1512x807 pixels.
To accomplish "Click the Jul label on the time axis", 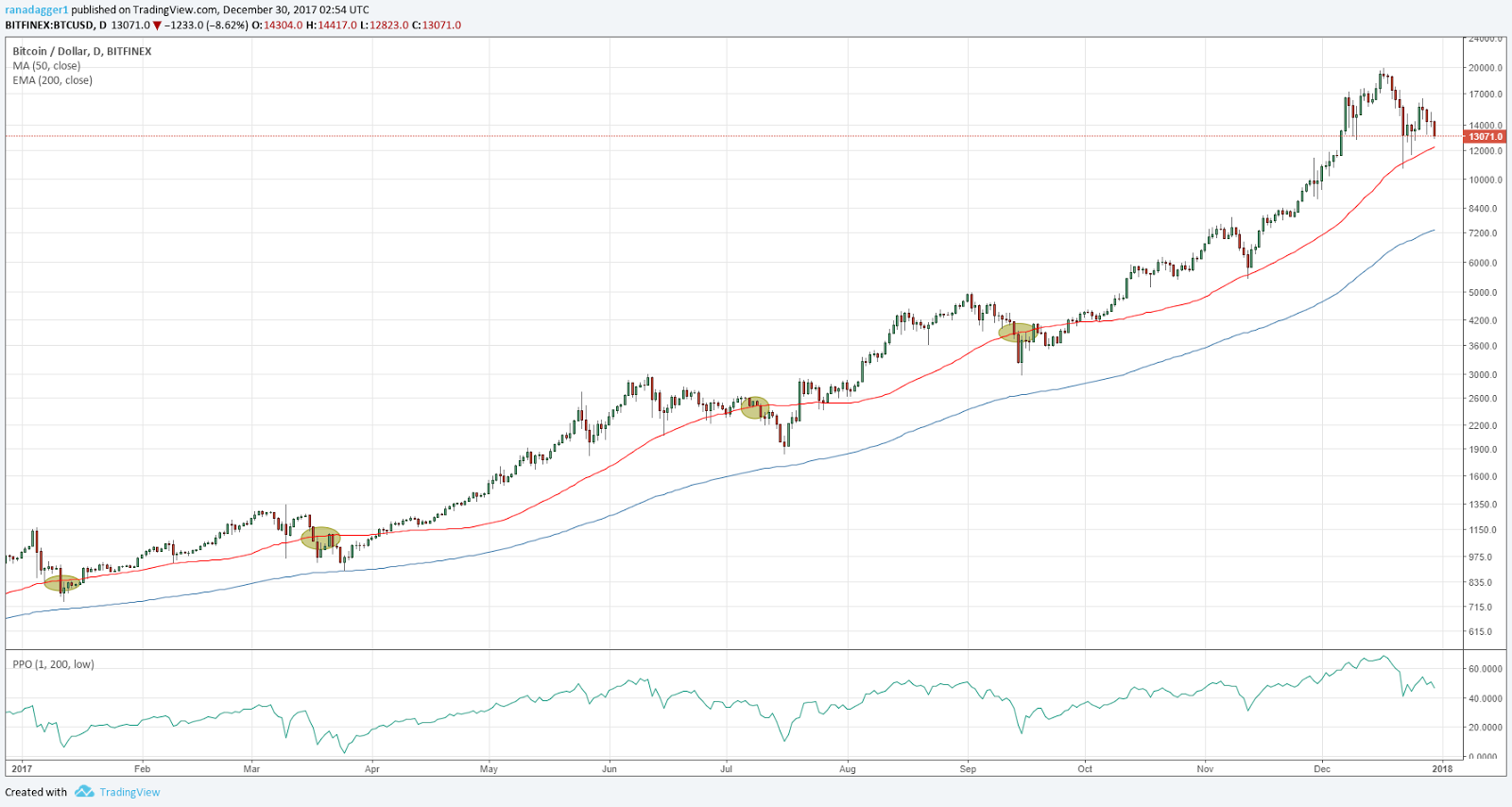I will (727, 768).
